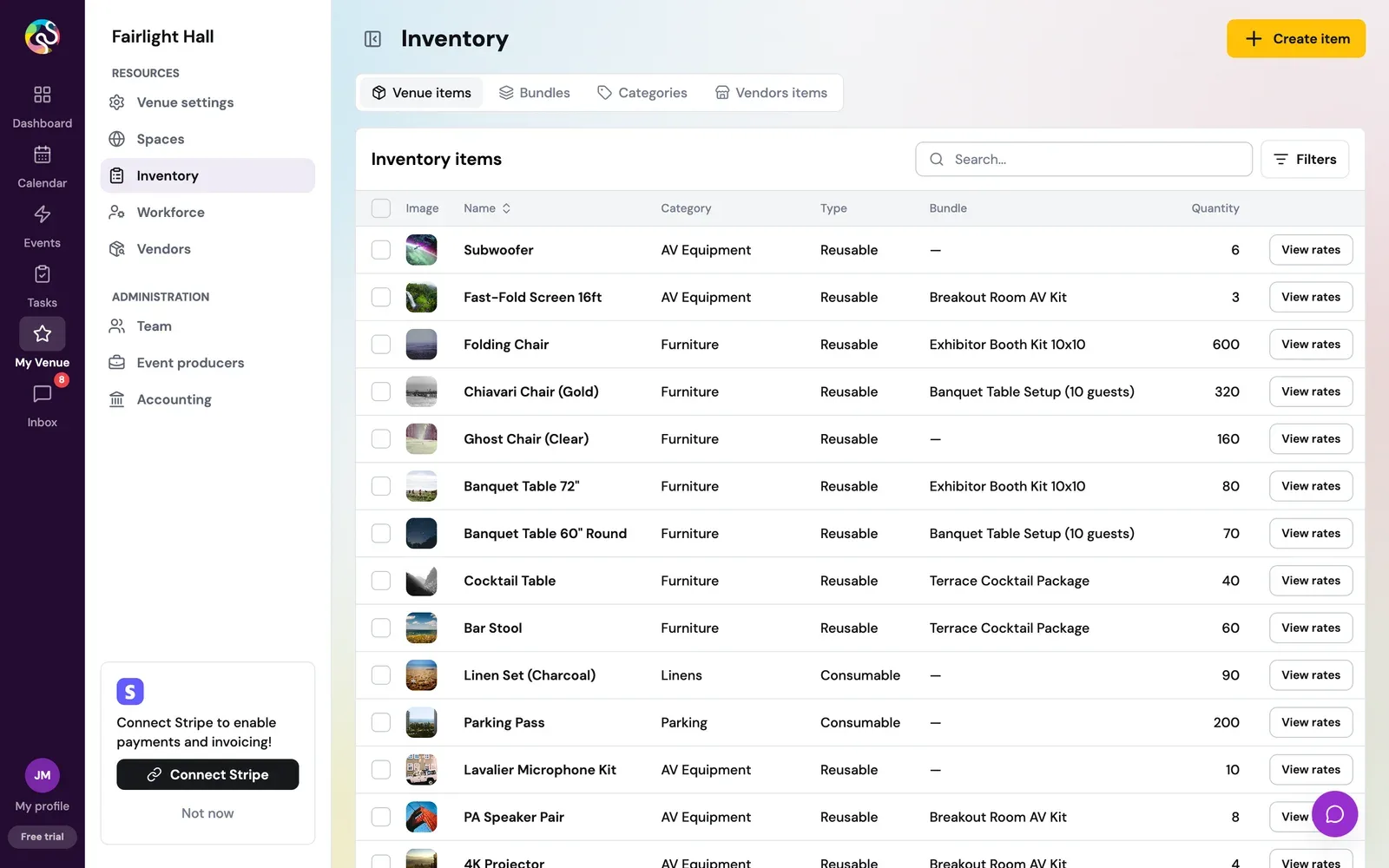
Task: Dismiss Stripe prompt with Not now
Action: (x=207, y=813)
